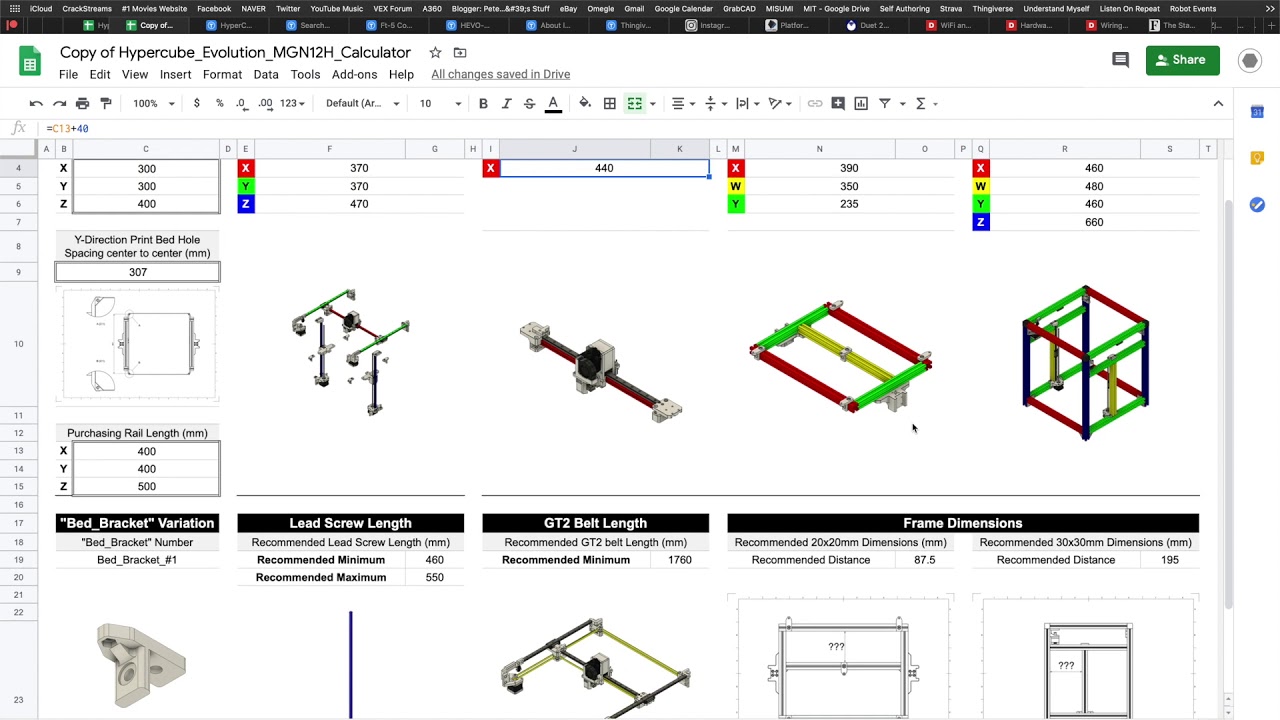1280x720 pixels.
Task: Create a filter
Action: 885,103
